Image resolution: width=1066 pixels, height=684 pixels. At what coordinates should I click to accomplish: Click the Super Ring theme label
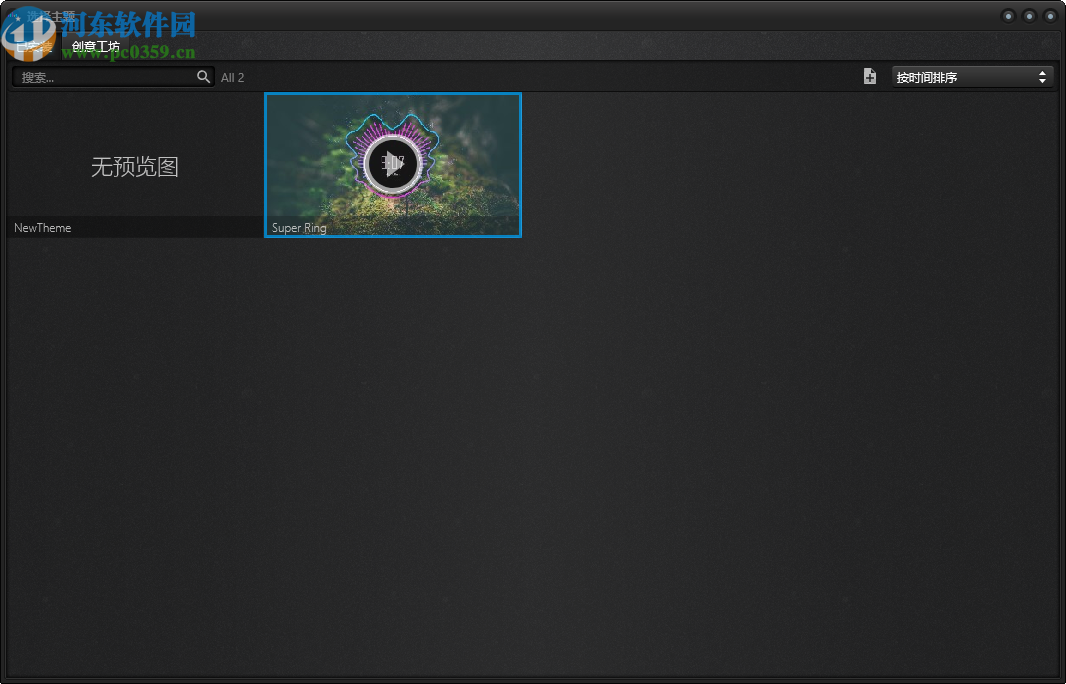[299, 228]
